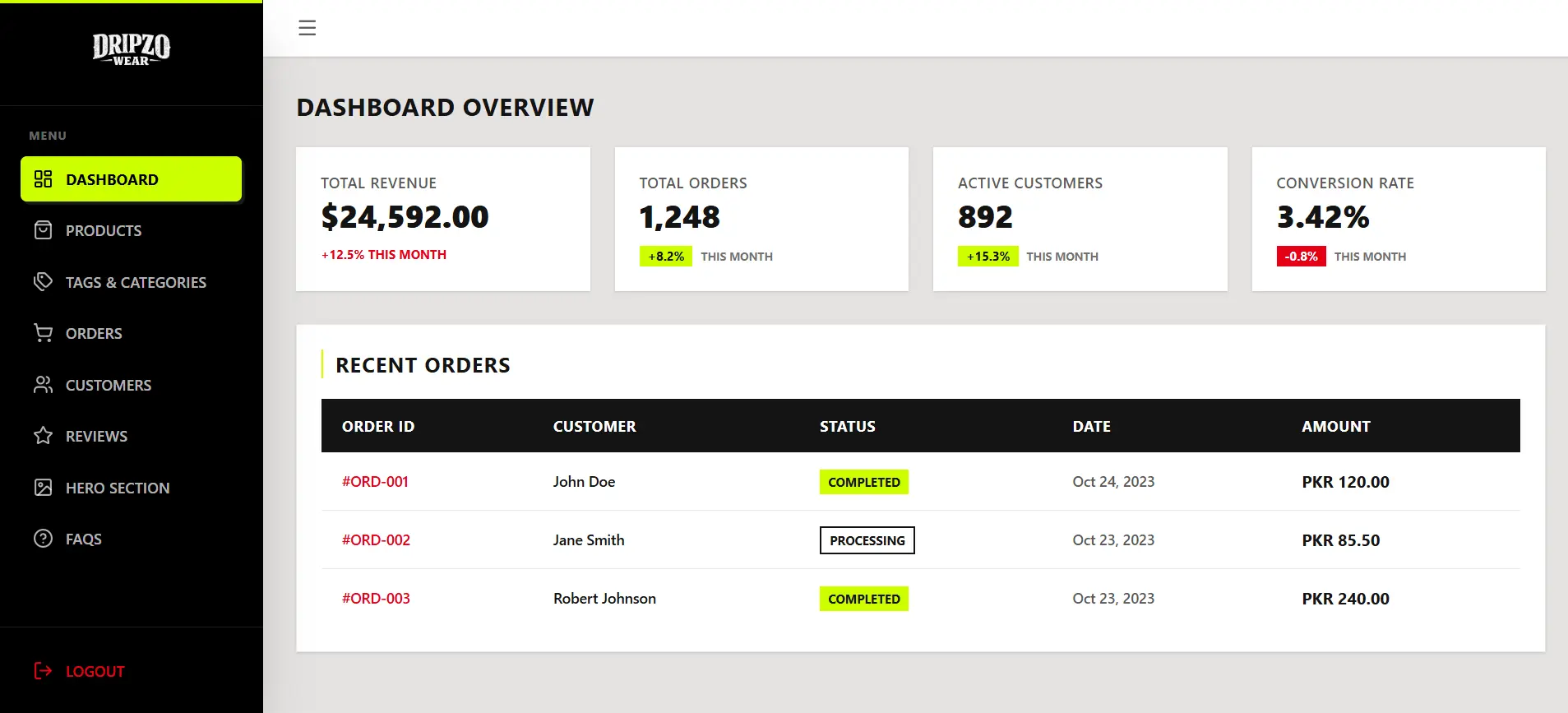Click the 892 active customers value
Viewport: 1568px width, 713px height.
coord(985,217)
